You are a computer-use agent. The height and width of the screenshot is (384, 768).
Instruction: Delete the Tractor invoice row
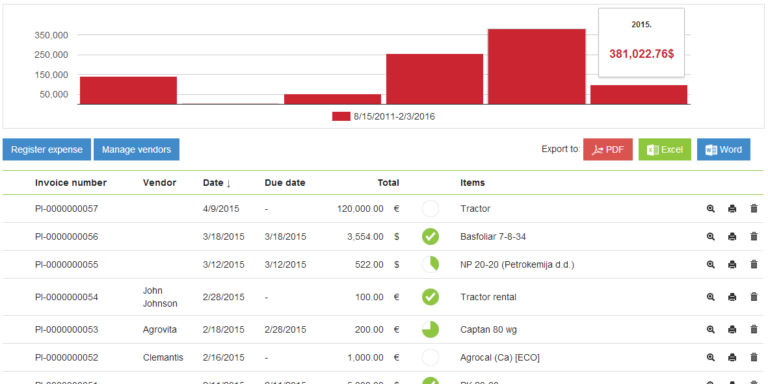[x=754, y=209]
